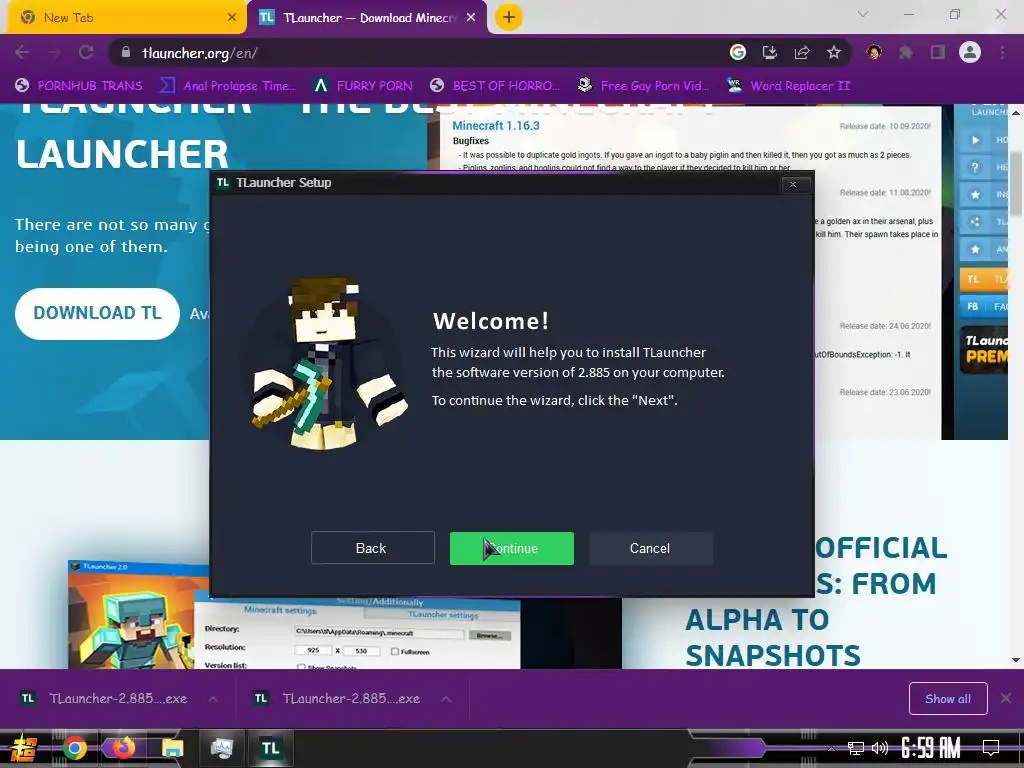
Task: Click the DOWNLOAD TL button on the webpage
Action: pyautogui.click(x=97, y=313)
